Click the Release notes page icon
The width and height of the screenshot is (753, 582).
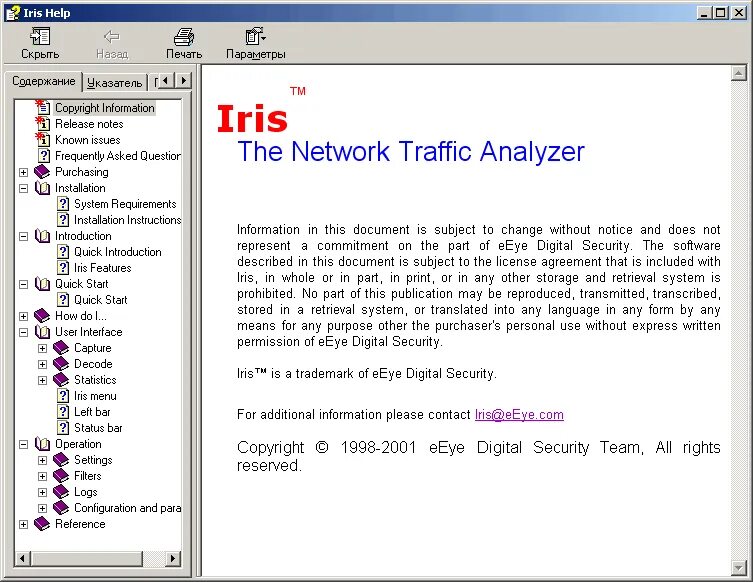tap(43, 123)
